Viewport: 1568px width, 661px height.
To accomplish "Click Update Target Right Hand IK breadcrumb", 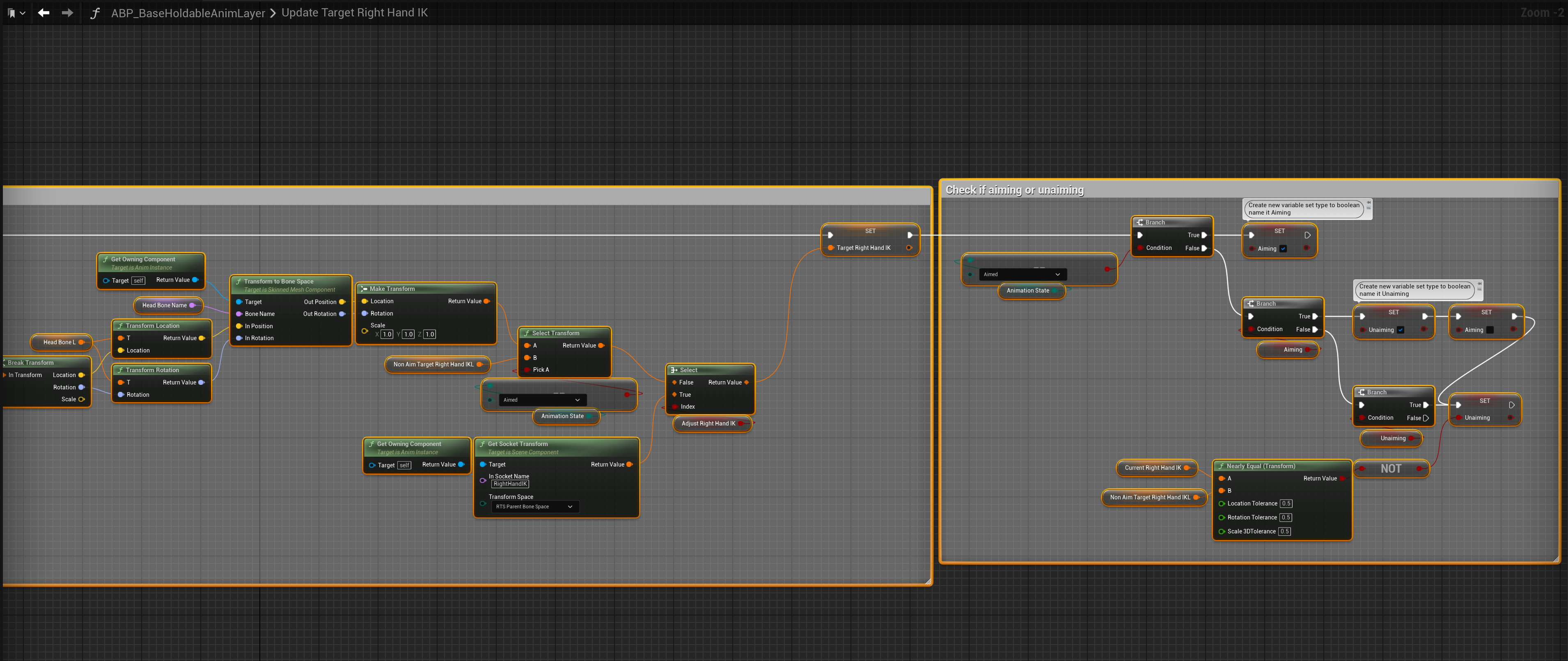I will [354, 13].
